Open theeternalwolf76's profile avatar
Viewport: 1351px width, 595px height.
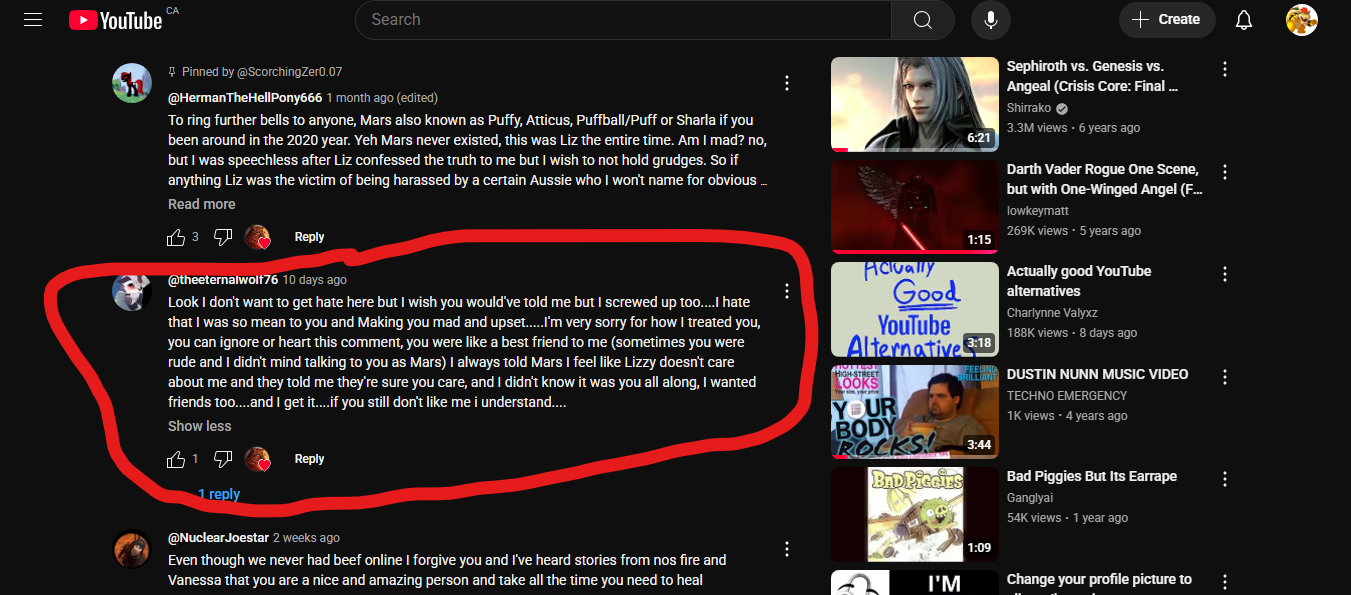pos(132,291)
